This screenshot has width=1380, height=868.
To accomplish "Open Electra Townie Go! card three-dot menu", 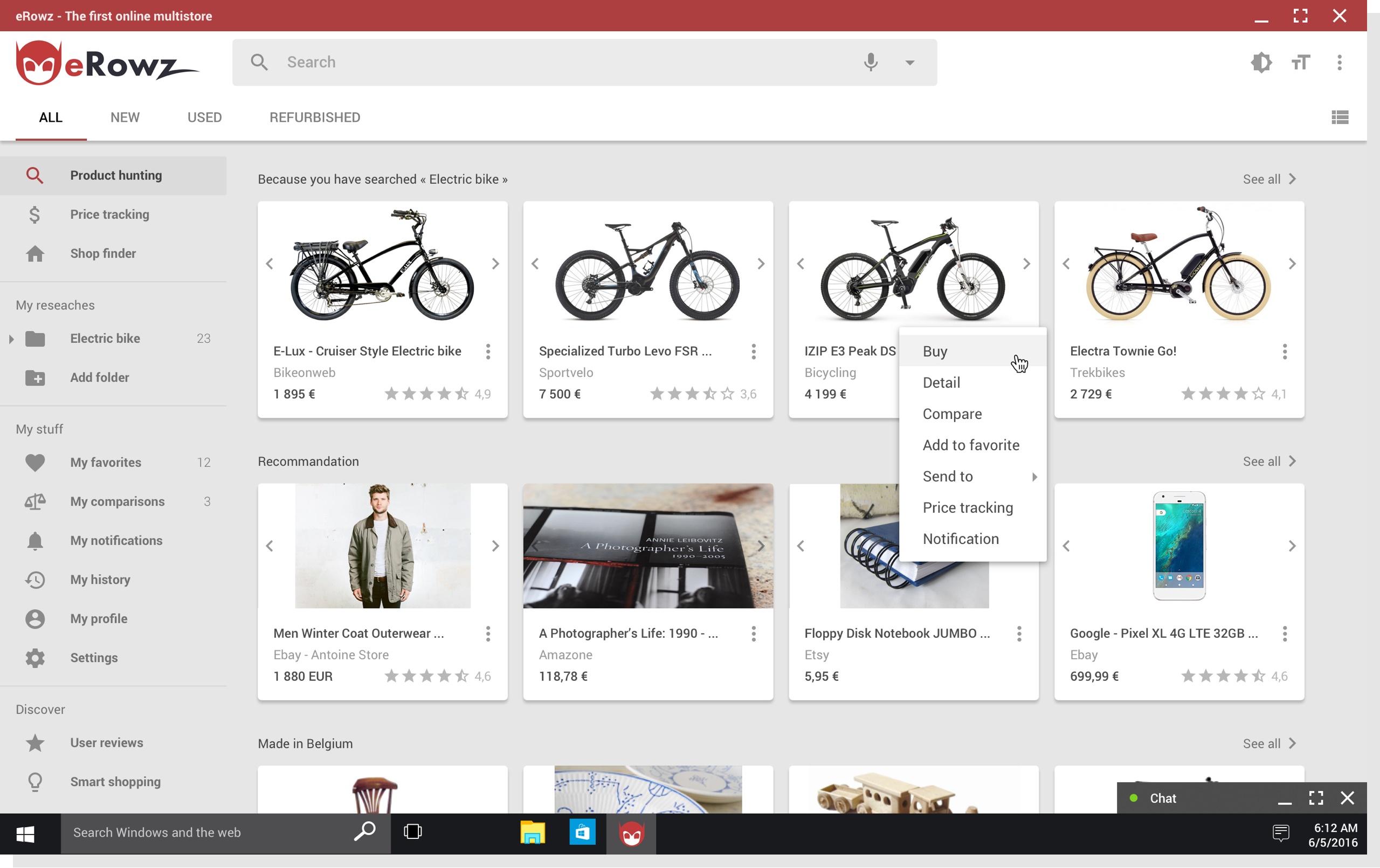I will pyautogui.click(x=1284, y=351).
